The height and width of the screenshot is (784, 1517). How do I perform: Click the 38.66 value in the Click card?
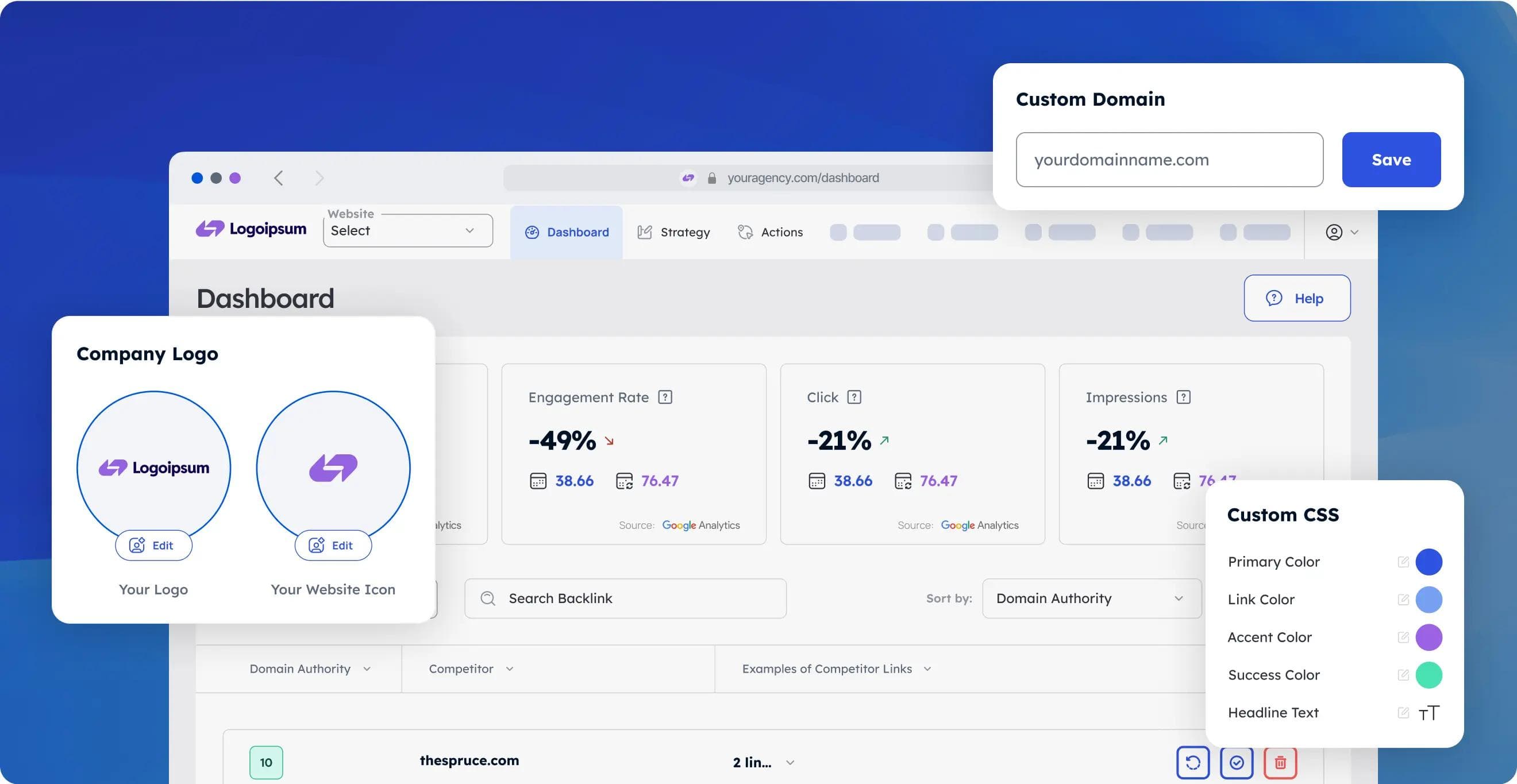853,481
